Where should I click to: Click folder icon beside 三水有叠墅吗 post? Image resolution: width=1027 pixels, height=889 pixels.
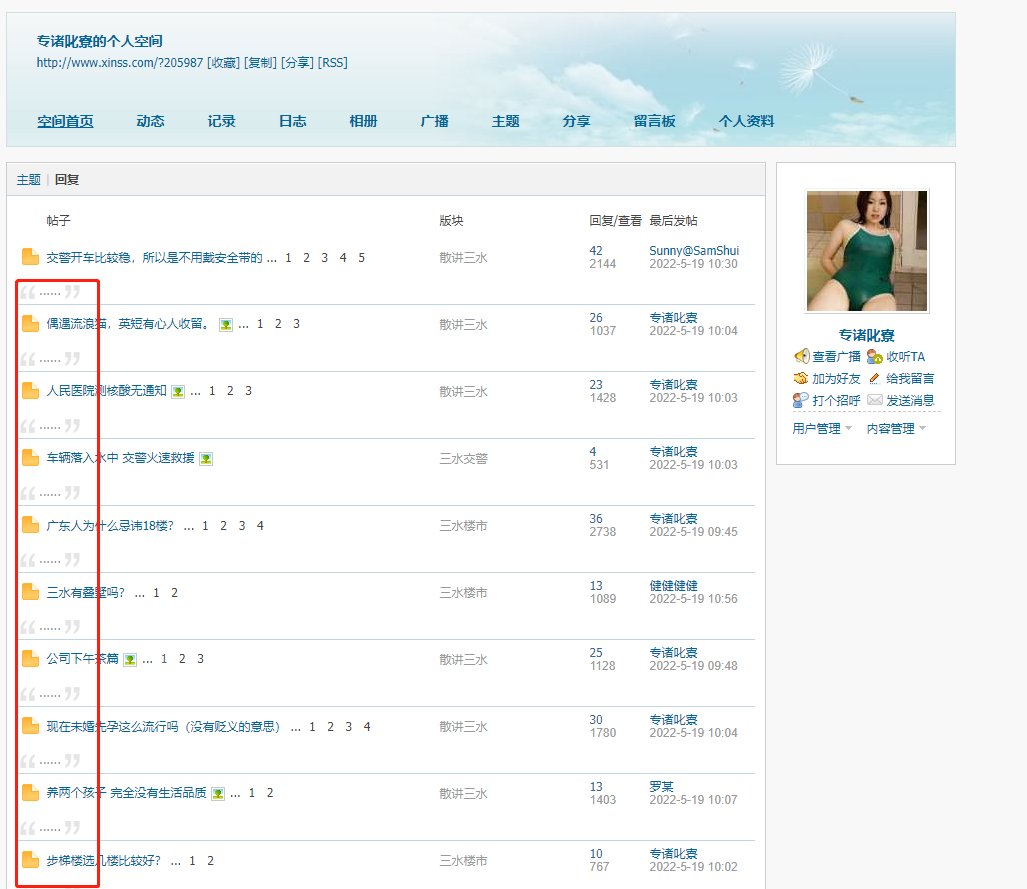point(30,592)
